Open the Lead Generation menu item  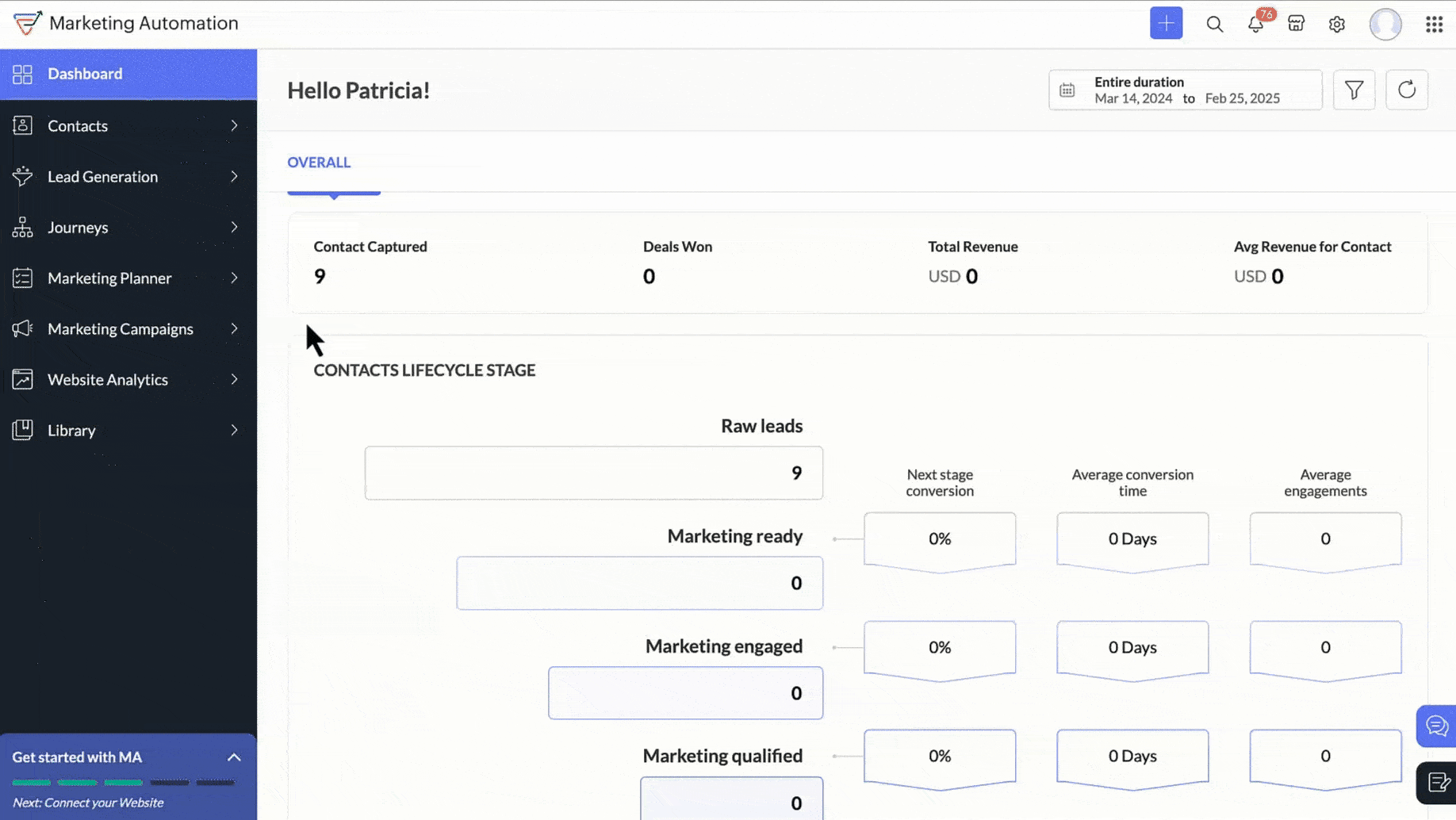128,176
